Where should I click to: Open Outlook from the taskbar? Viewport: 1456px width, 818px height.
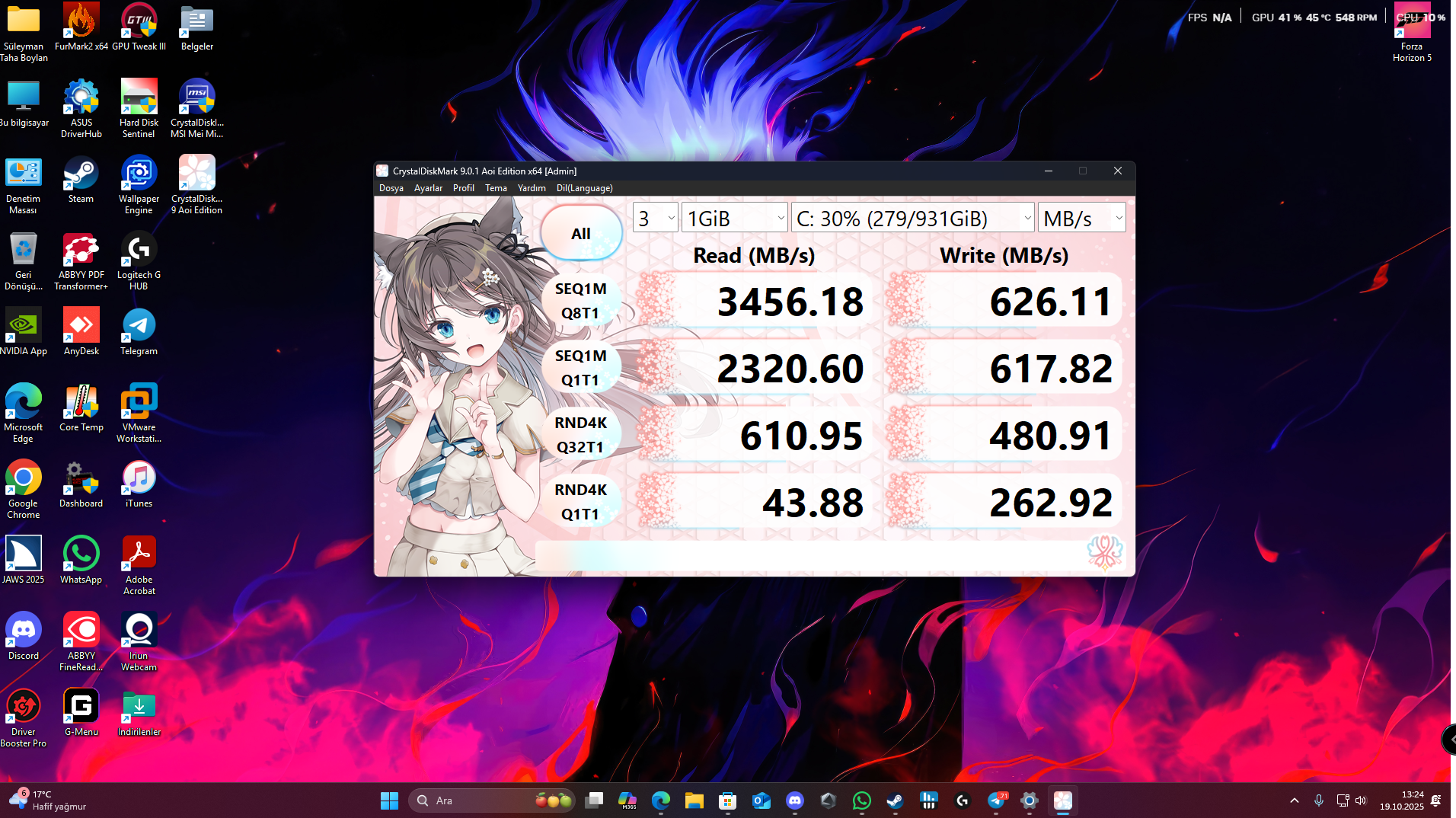click(761, 800)
